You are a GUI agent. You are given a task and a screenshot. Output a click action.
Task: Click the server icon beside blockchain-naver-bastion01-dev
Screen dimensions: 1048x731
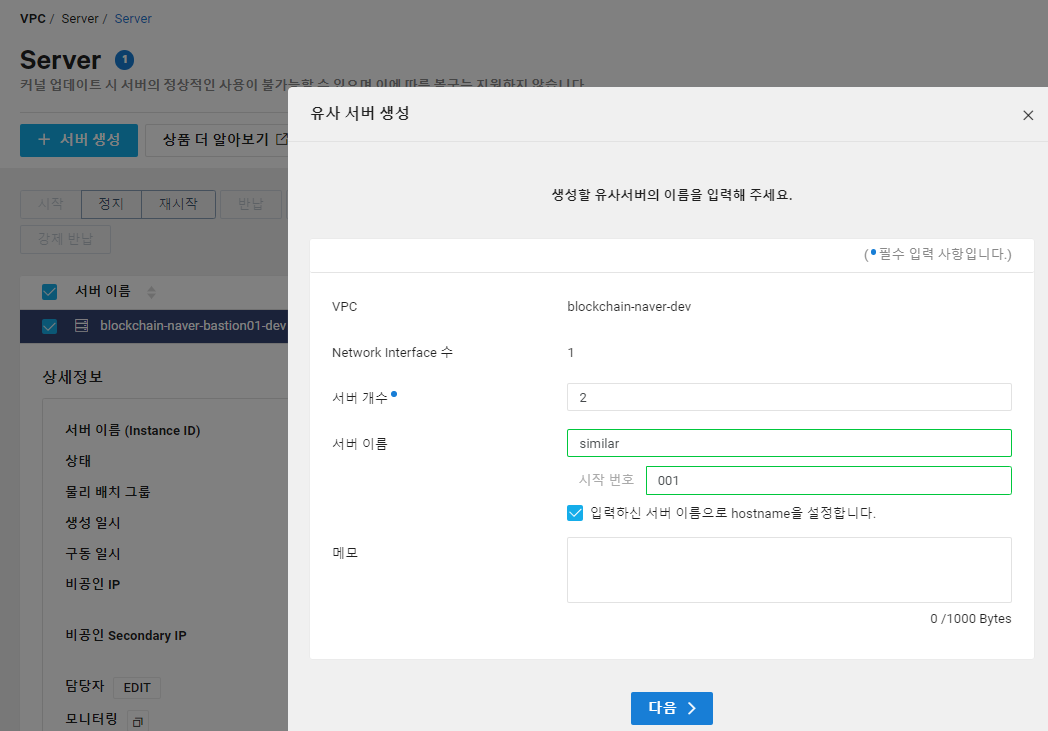(81, 324)
